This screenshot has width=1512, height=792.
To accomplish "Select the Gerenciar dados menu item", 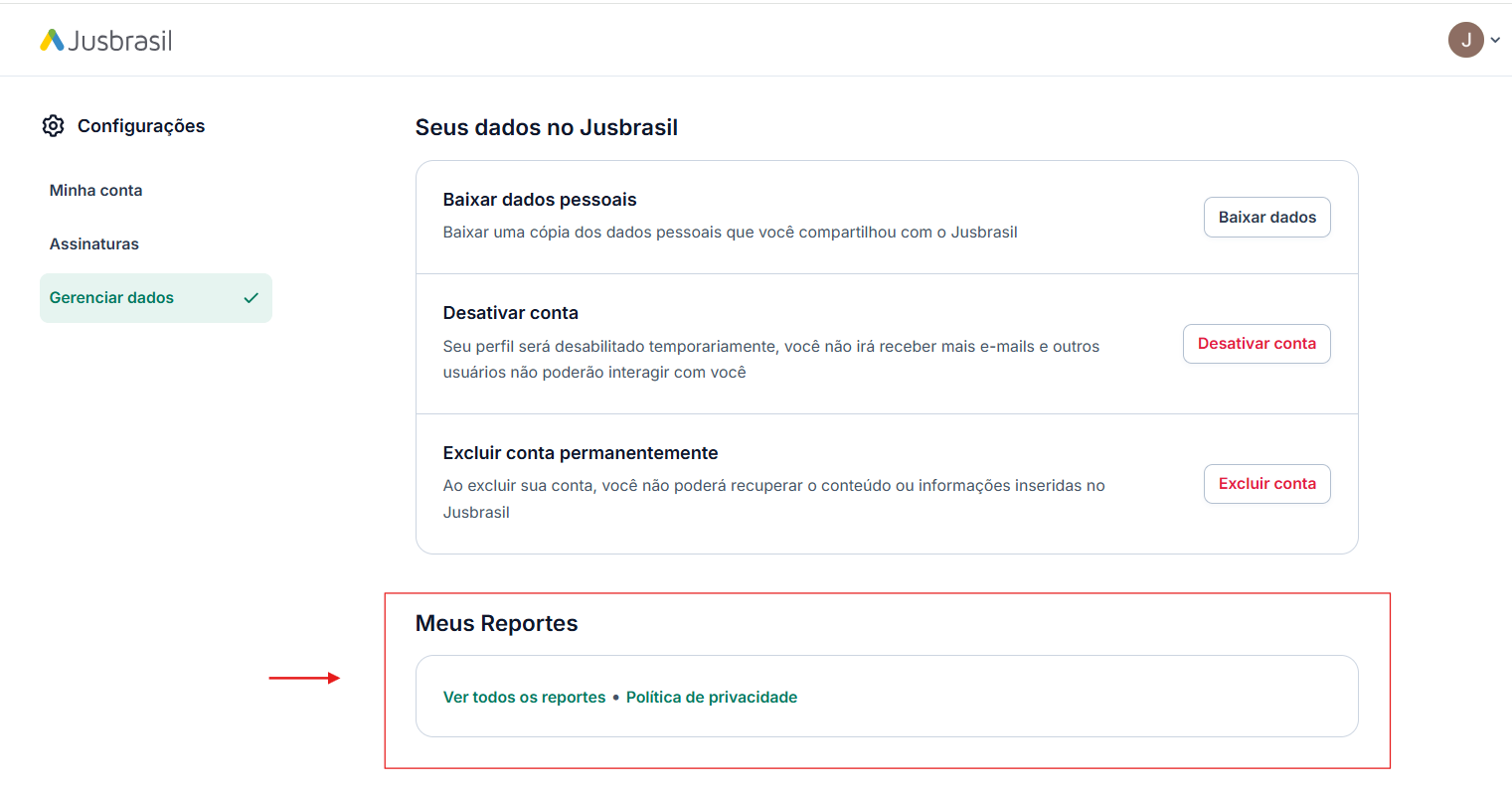I will [x=156, y=298].
